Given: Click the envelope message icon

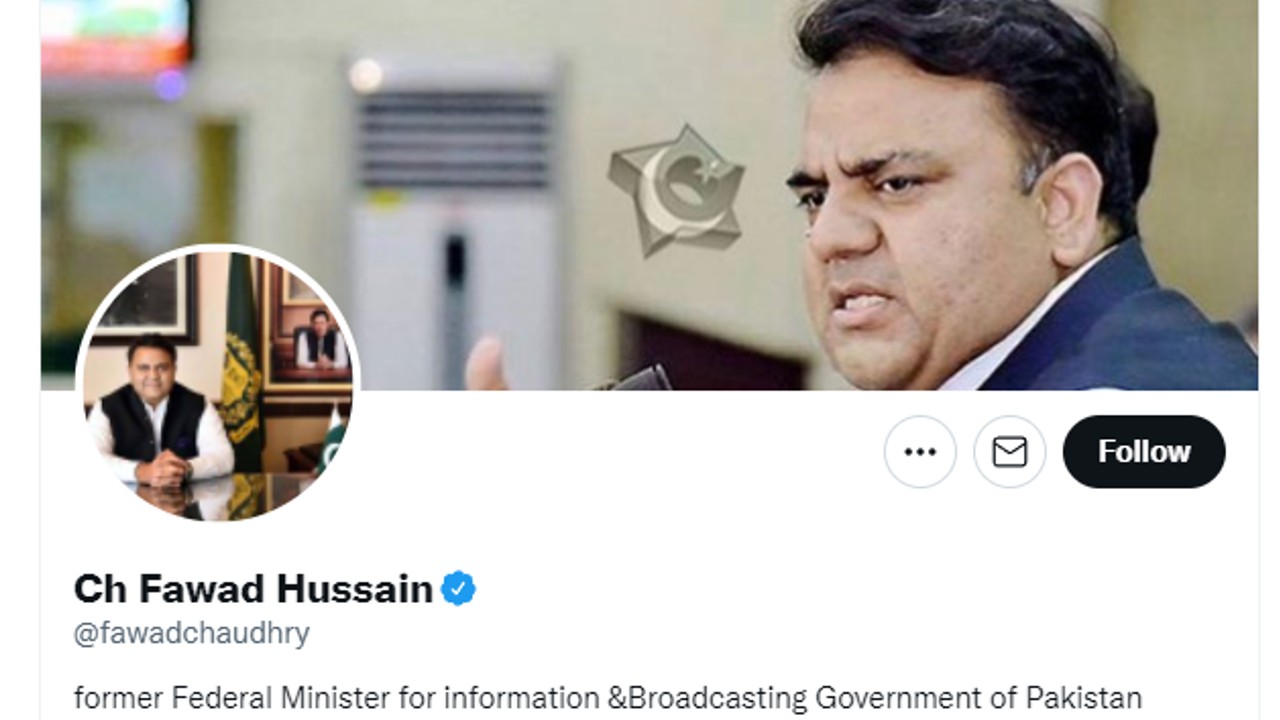Looking at the screenshot, I should click(x=1010, y=452).
